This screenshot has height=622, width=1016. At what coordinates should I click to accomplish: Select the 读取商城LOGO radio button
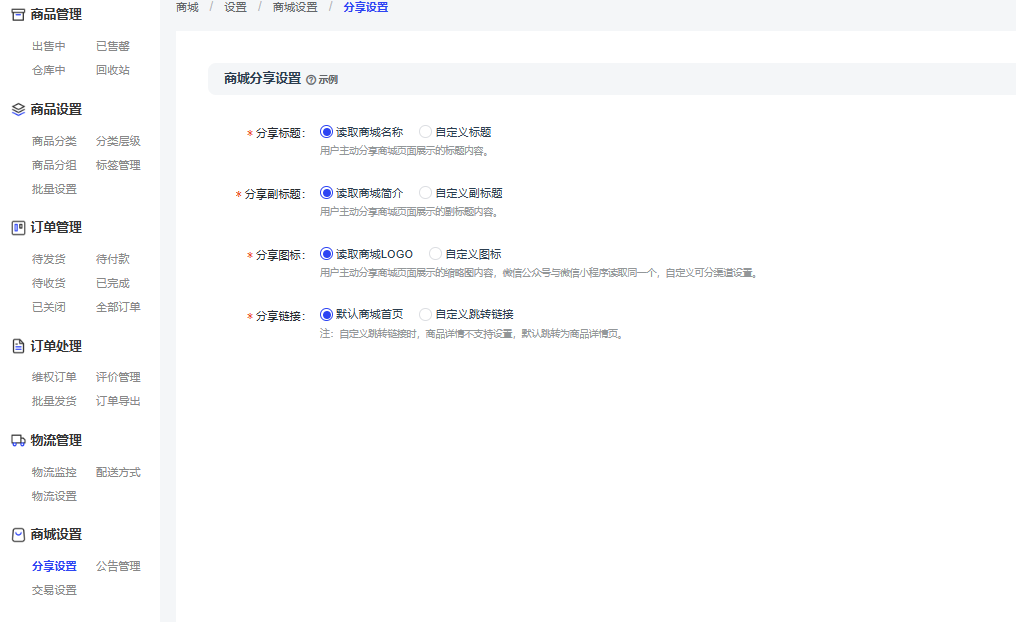click(x=326, y=254)
